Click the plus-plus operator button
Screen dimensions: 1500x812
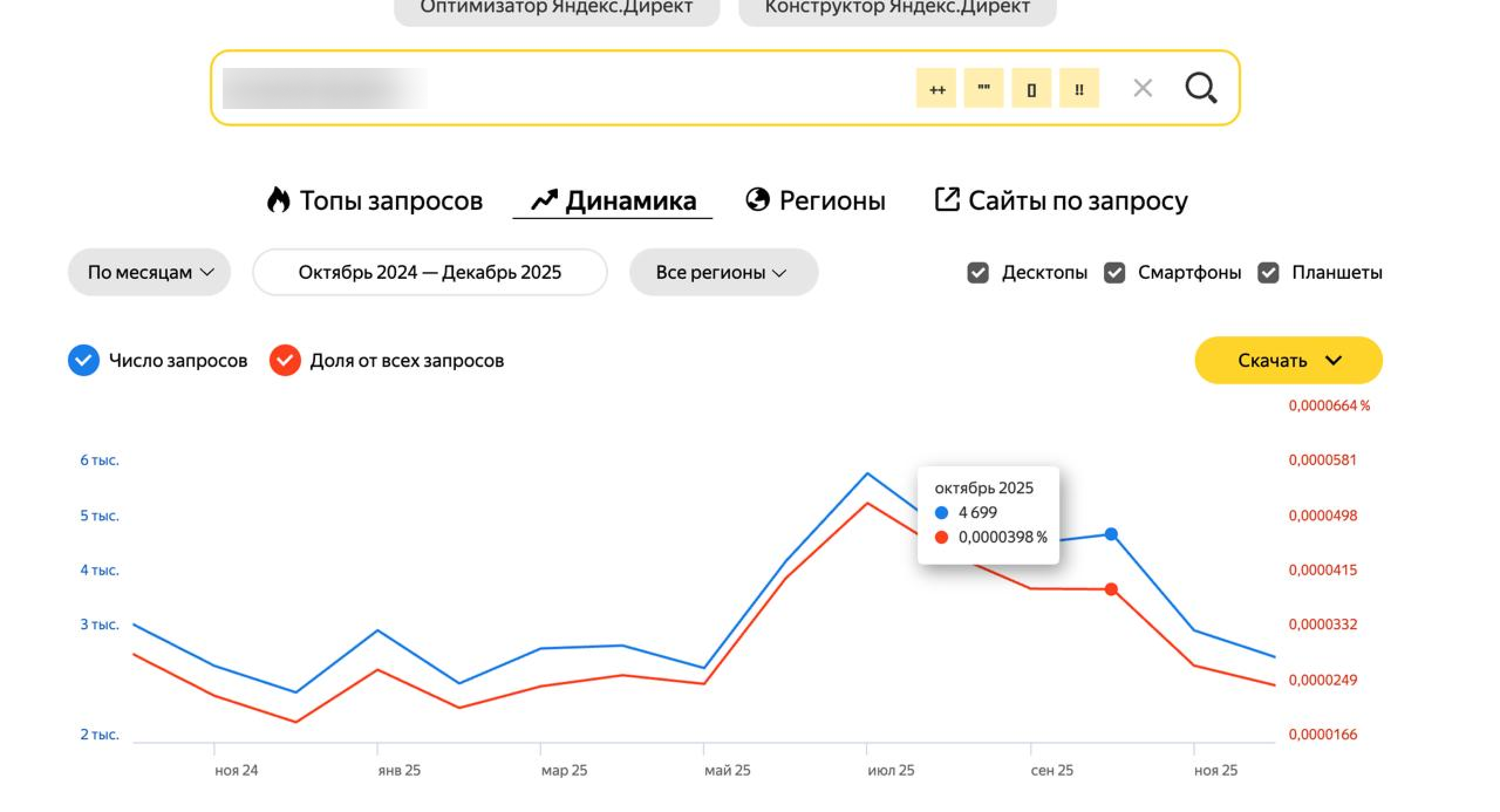click(936, 88)
